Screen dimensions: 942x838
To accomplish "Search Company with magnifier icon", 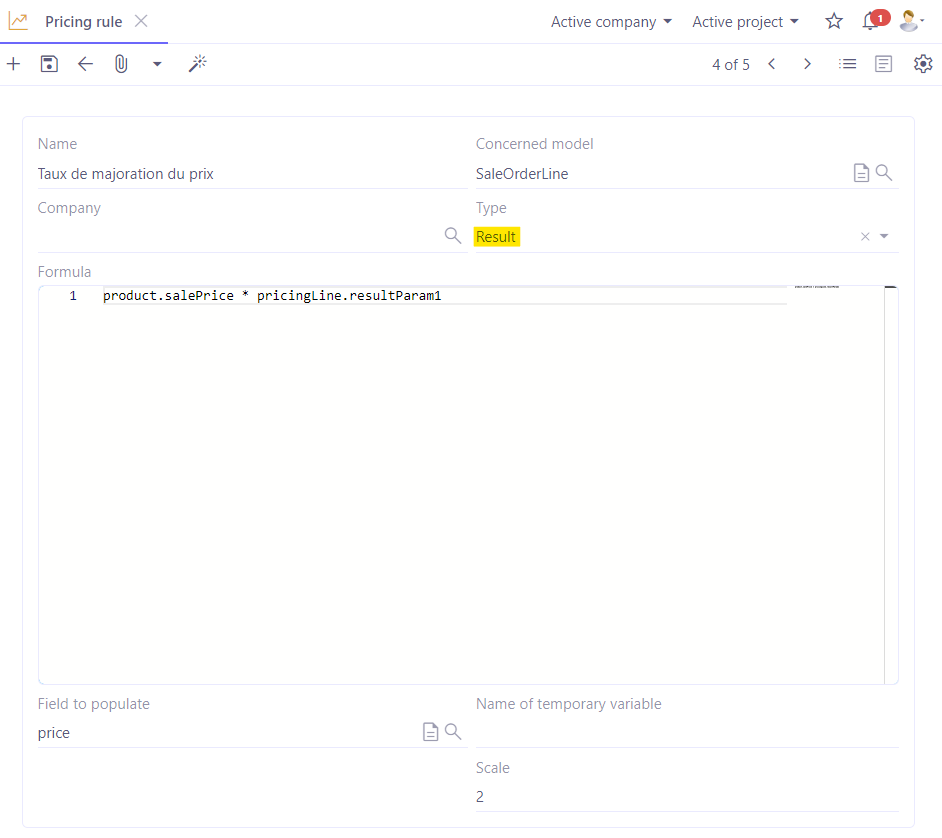I will pyautogui.click(x=453, y=235).
